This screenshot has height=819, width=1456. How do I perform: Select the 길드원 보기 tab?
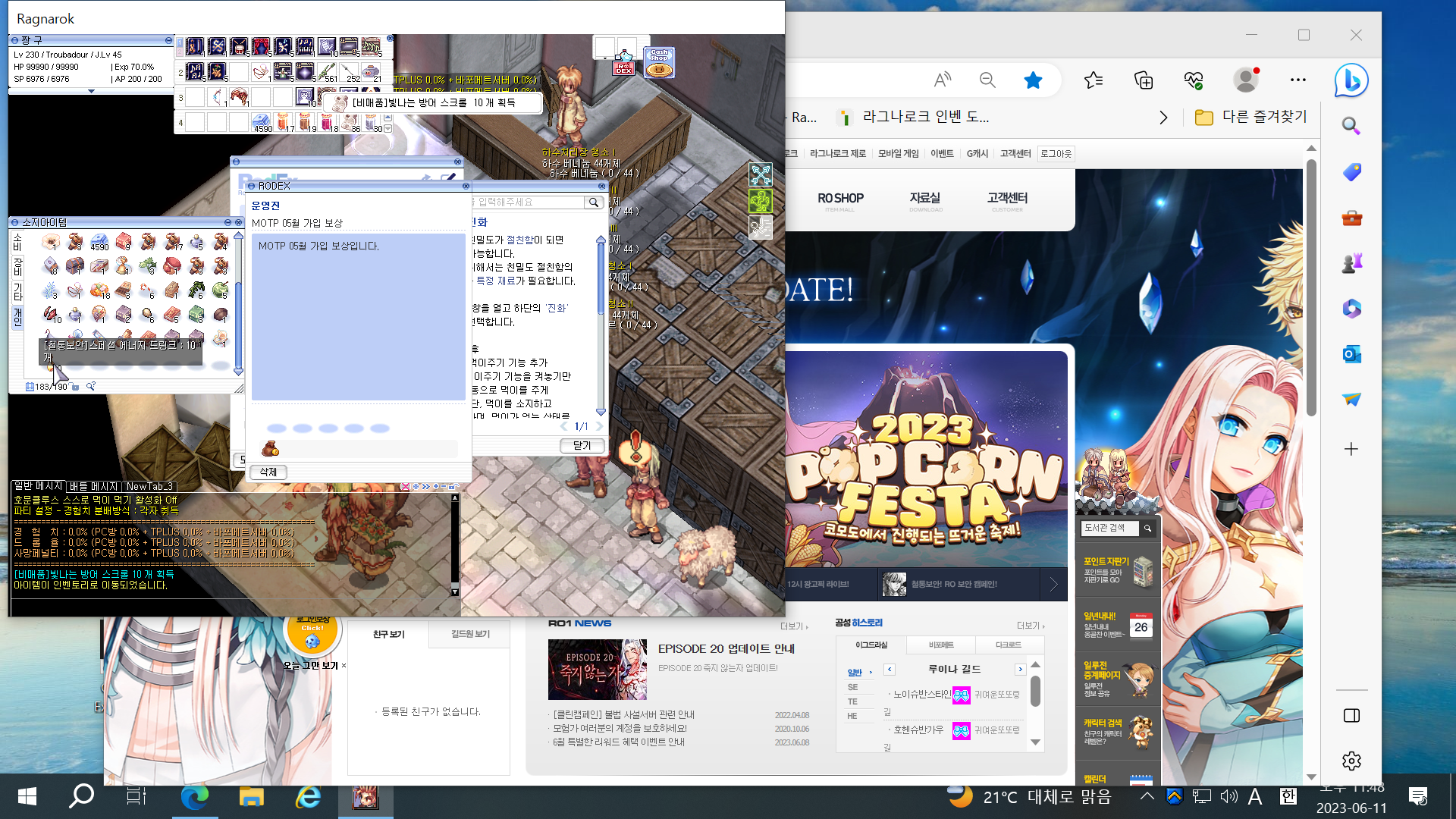click(x=470, y=634)
